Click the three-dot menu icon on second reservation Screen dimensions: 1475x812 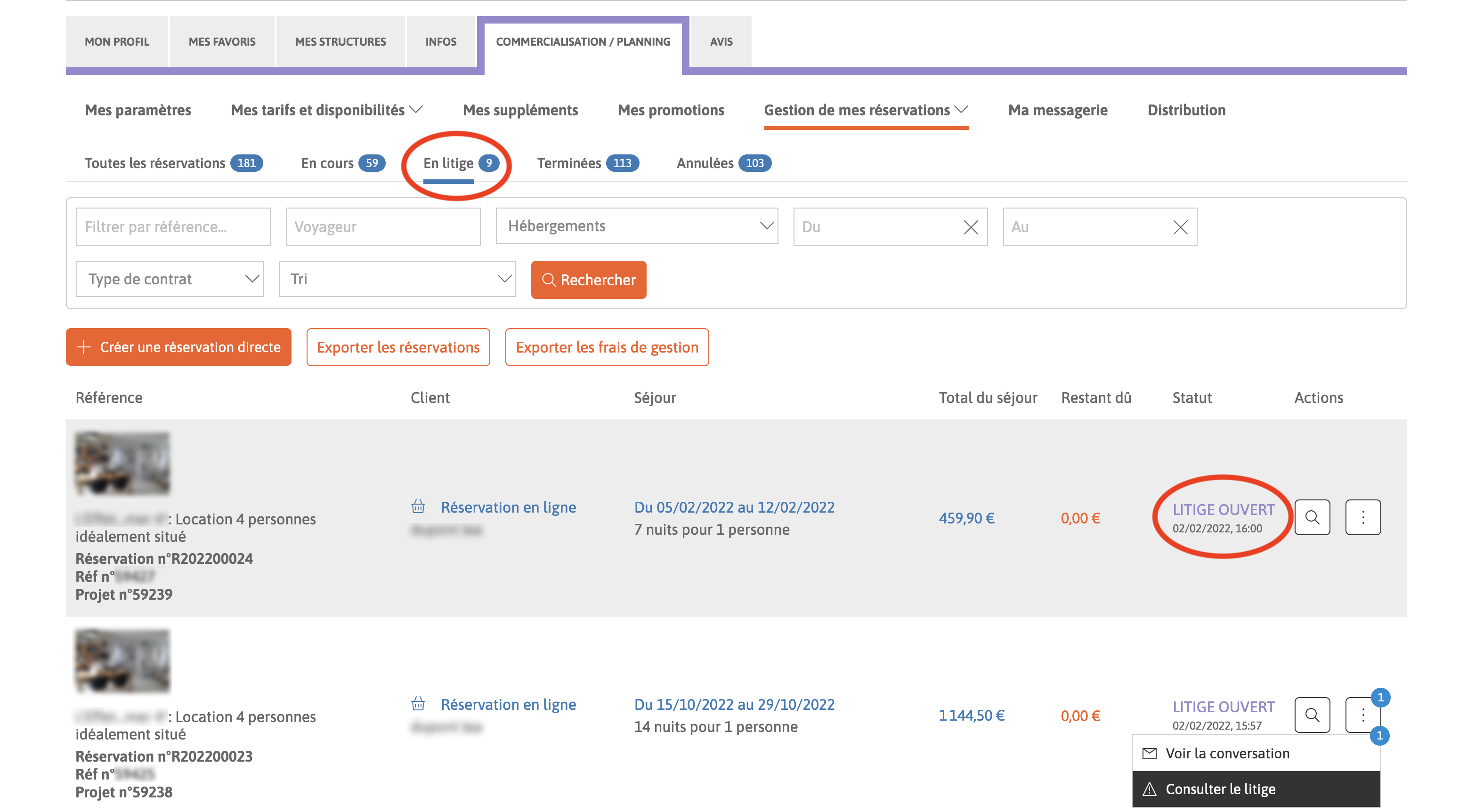click(x=1363, y=715)
